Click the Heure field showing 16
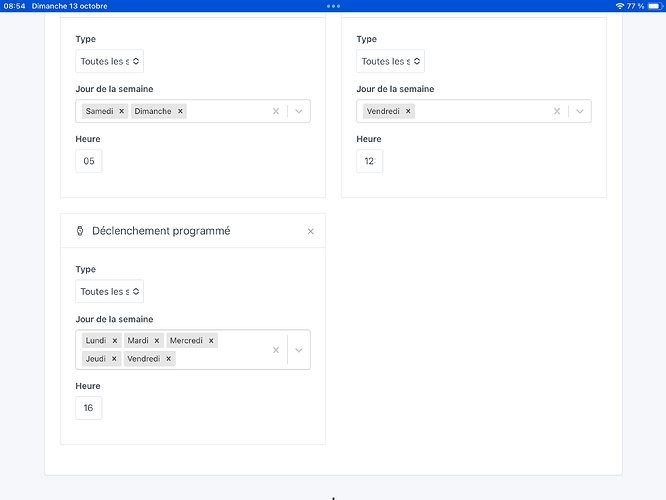The width and height of the screenshot is (666, 500). click(x=89, y=408)
